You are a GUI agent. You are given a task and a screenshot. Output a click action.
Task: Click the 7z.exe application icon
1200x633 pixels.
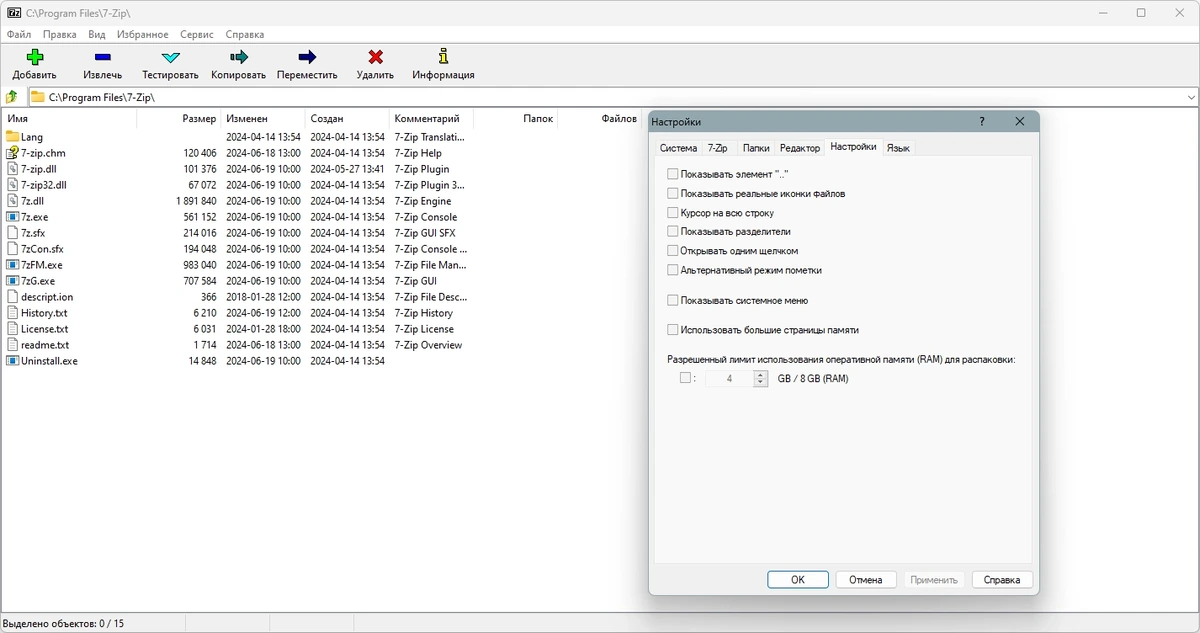click(12, 217)
